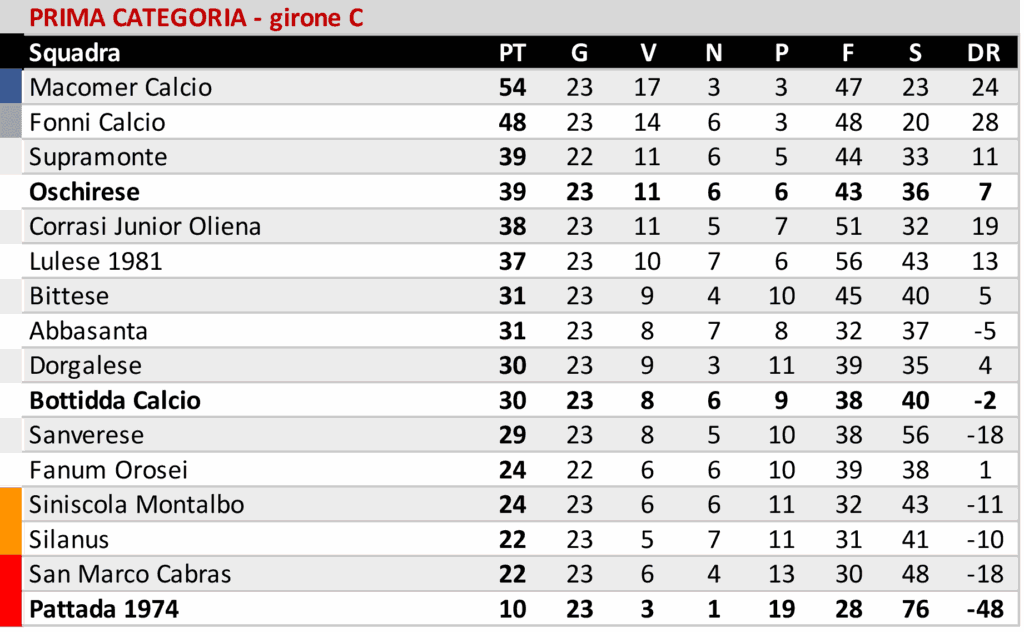Select the Bottidda Calcio team name
This screenshot has width=1024, height=632.
coord(115,400)
